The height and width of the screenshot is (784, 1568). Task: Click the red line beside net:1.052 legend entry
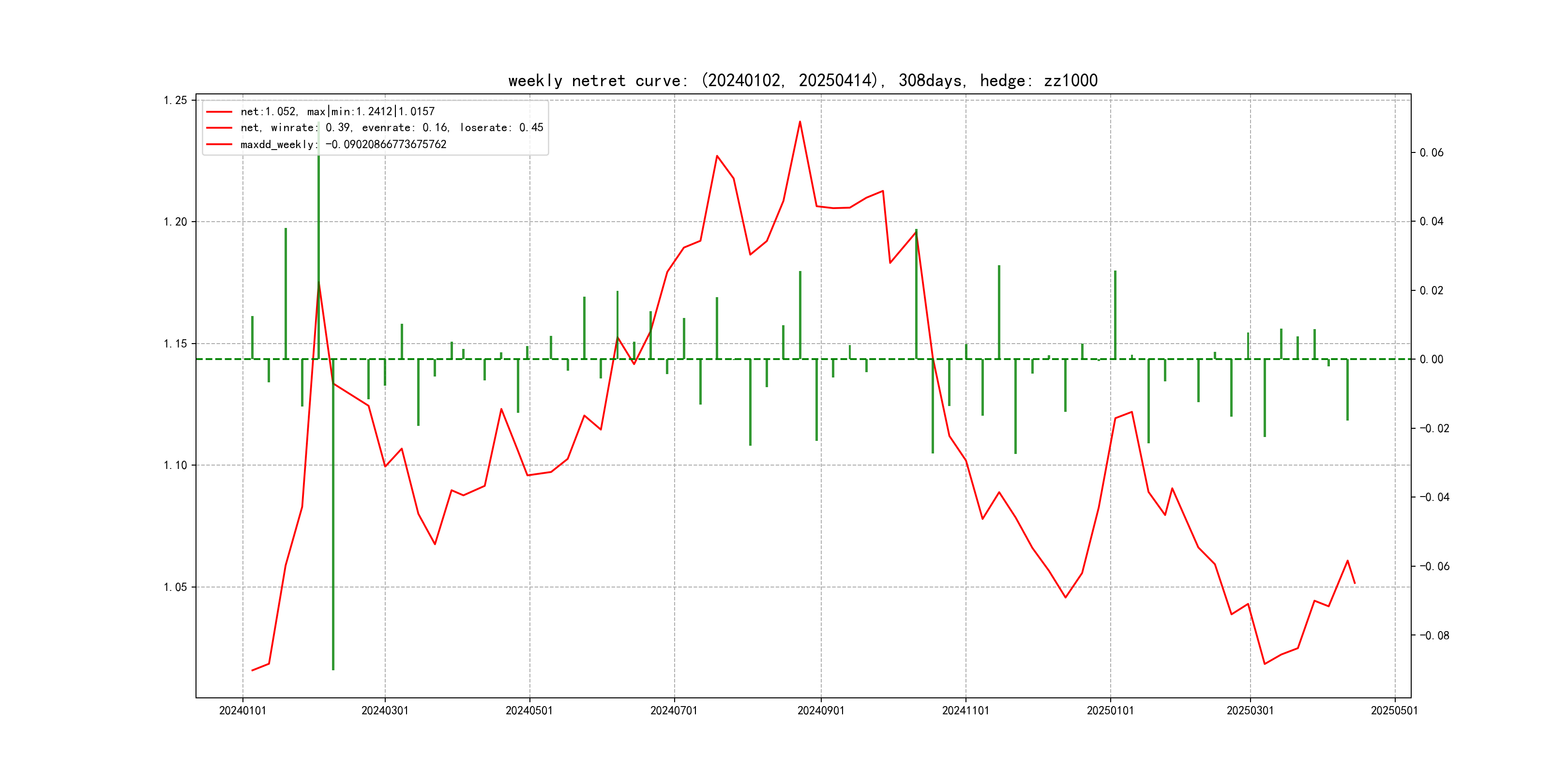(x=219, y=112)
